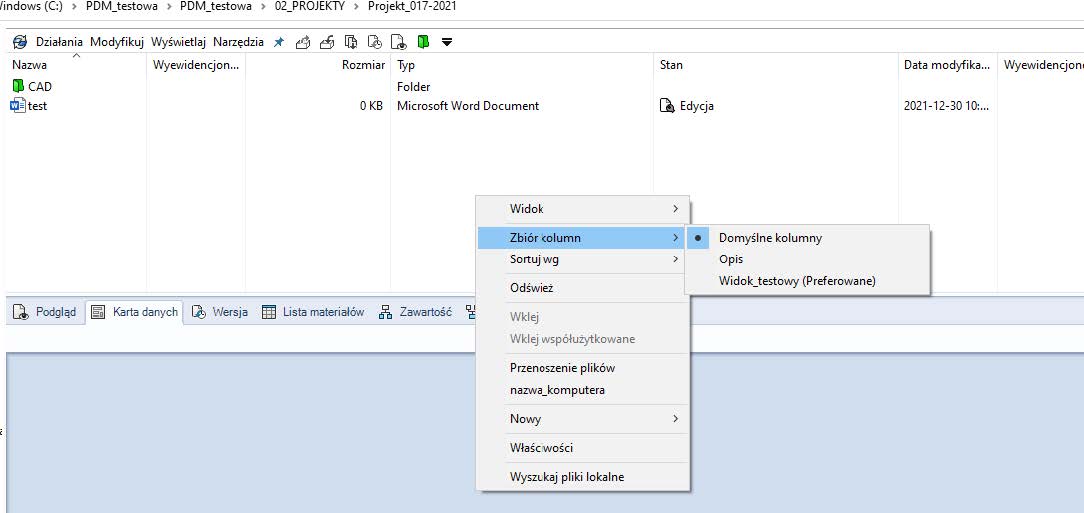This screenshot has height=513, width=1084.
Task: Click the greyed Wklej entry
Action: [583, 317]
